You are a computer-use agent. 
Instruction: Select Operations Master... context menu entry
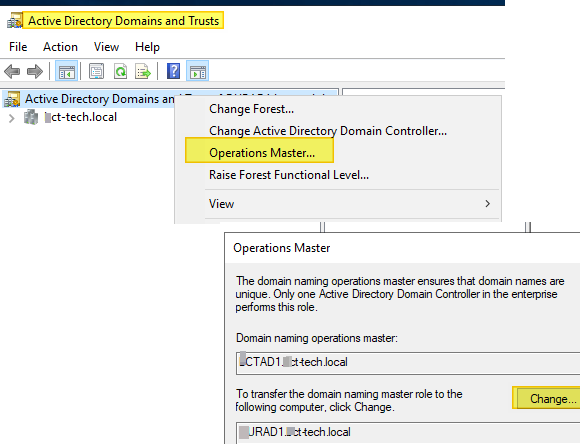coord(262,153)
